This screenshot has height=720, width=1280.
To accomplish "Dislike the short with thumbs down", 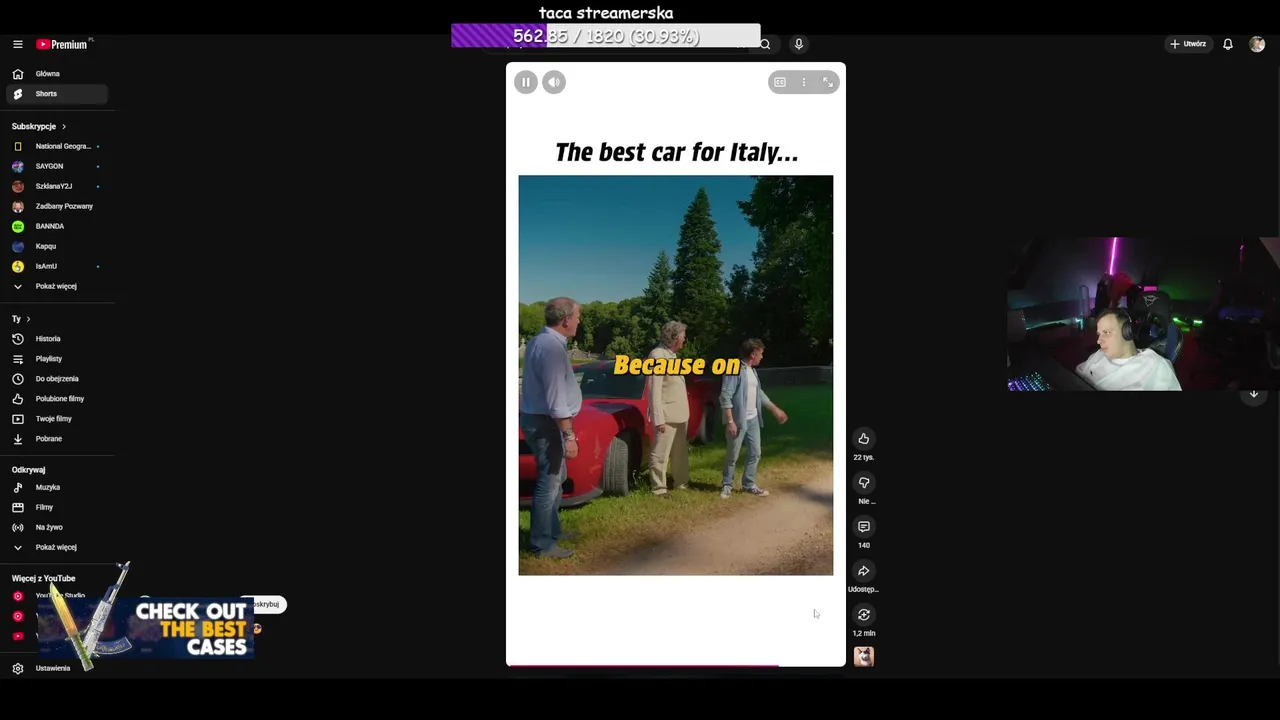I will click(x=864, y=483).
